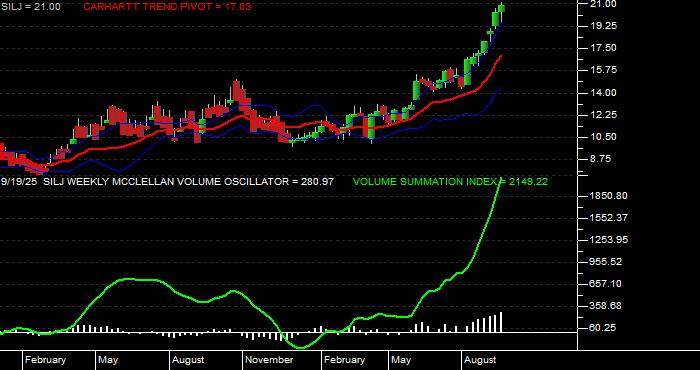The image size is (700, 370).
Task: Click the 1253.95 summation axis value
Action: [x=609, y=240]
